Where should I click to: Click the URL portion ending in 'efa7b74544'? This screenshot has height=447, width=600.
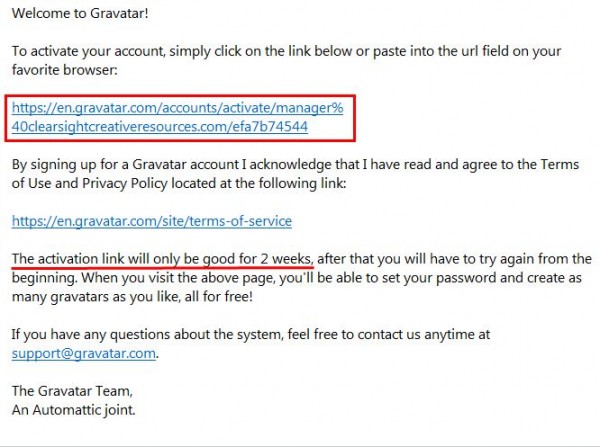(x=160, y=126)
